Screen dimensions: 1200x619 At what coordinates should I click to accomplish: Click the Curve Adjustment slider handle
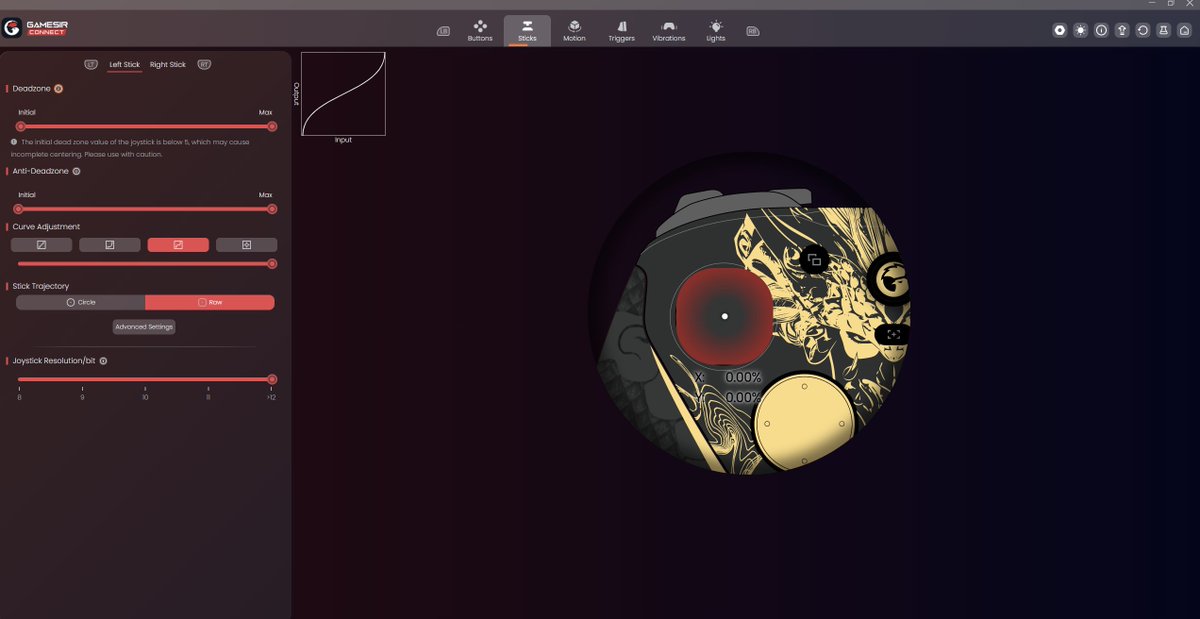pos(272,264)
